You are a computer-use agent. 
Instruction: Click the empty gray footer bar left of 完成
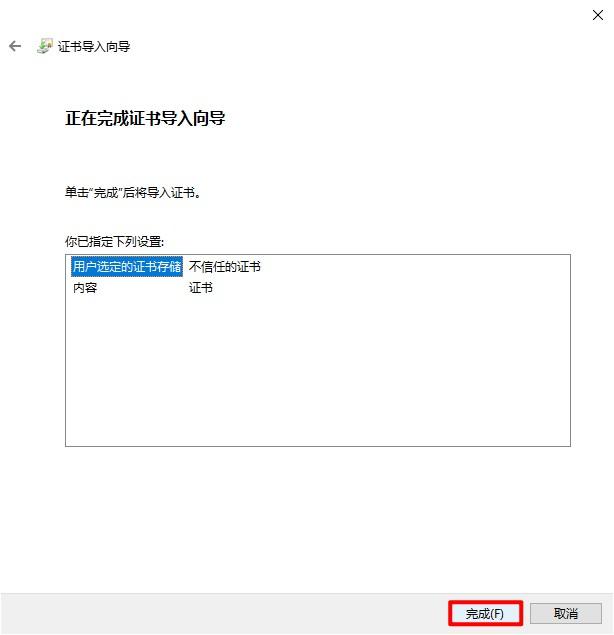[x=225, y=613]
